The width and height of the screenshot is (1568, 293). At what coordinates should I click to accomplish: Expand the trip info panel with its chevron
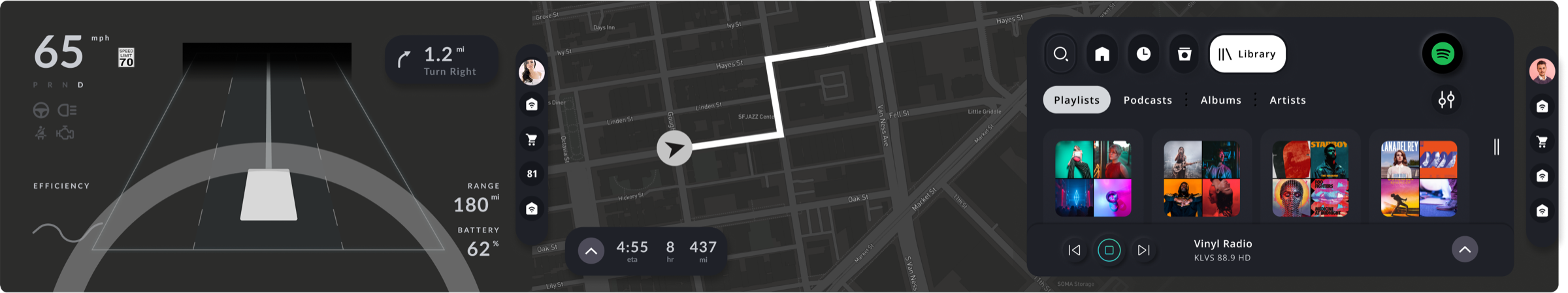(591, 251)
